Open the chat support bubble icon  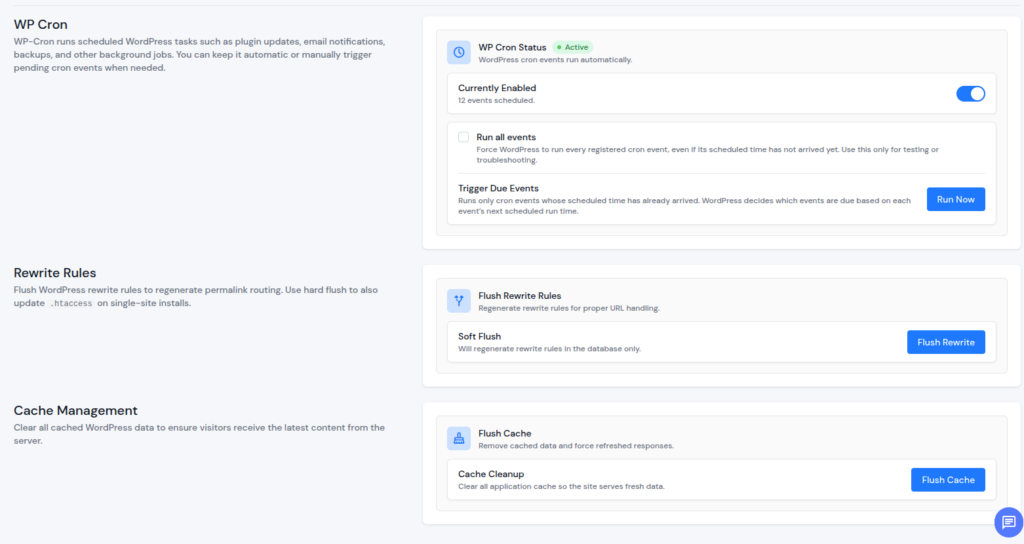(1008, 522)
